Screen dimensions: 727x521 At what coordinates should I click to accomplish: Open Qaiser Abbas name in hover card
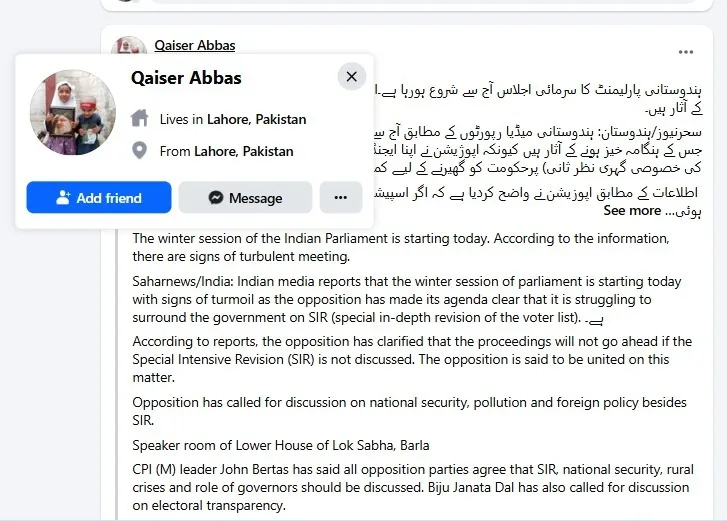tap(186, 78)
